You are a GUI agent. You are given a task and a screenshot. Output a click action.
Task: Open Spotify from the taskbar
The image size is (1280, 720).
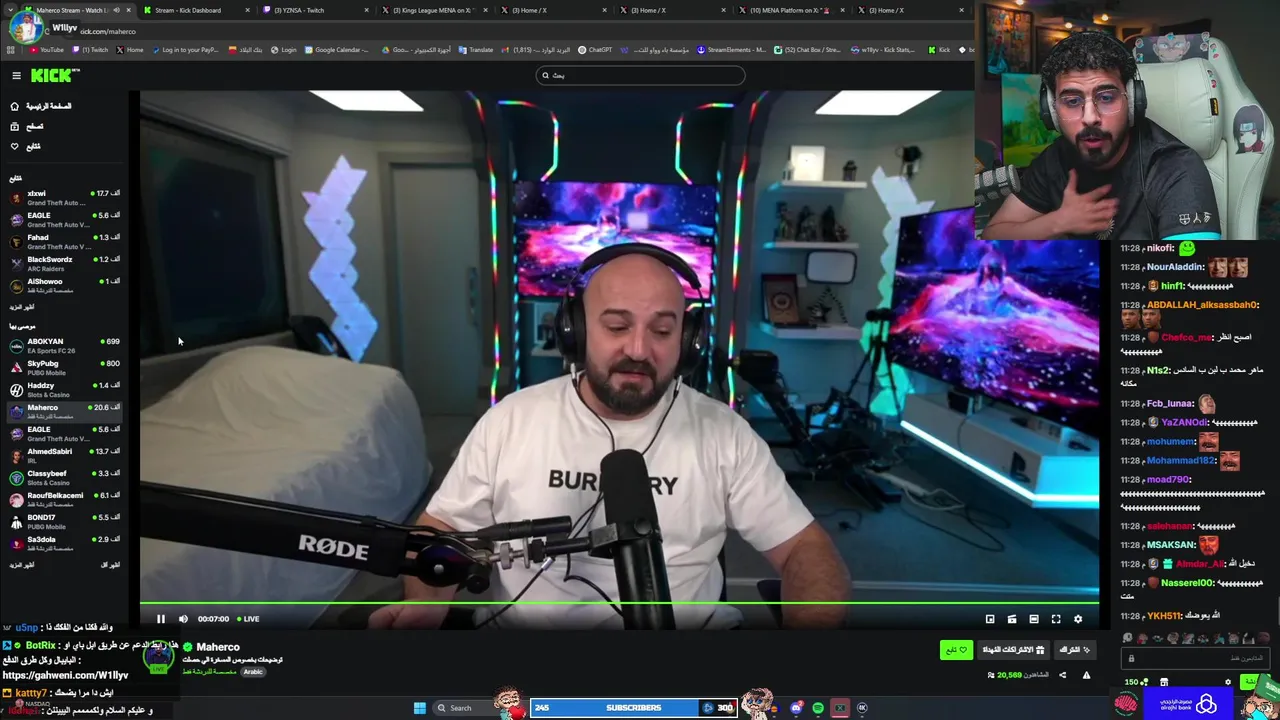(818, 708)
